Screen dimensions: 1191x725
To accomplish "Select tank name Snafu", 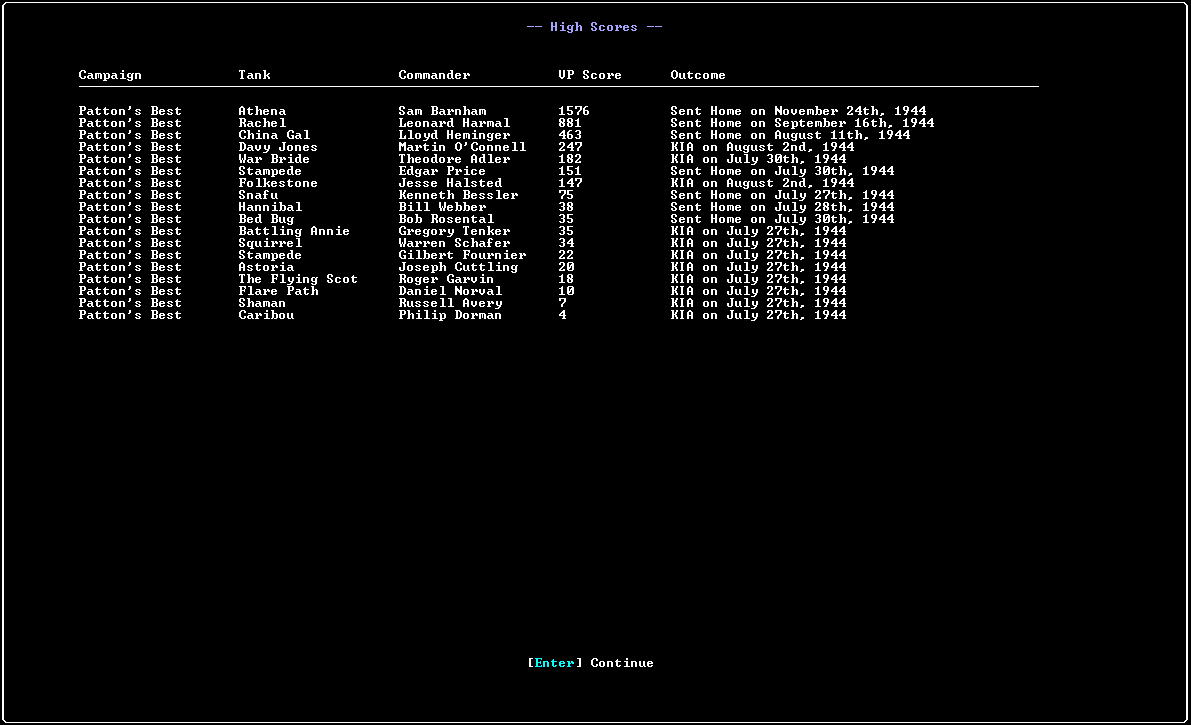I will pos(258,195).
